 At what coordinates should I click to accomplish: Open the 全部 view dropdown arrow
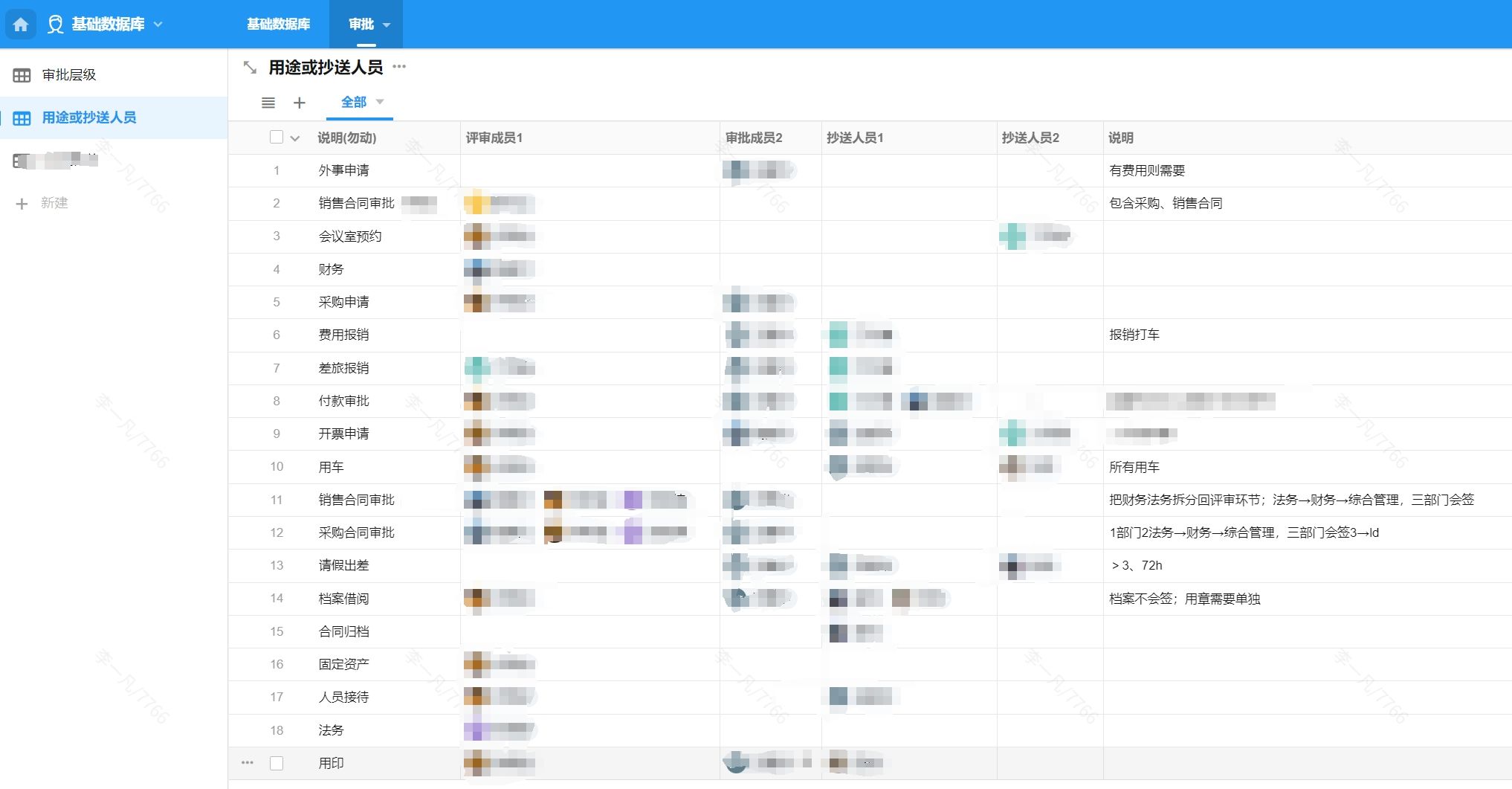pyautogui.click(x=380, y=102)
